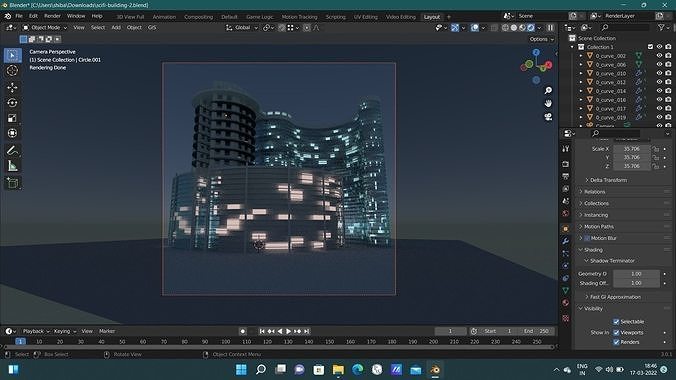Expand the Relations panel
Image resolution: width=676 pixels, height=380 pixels.
click(595, 192)
